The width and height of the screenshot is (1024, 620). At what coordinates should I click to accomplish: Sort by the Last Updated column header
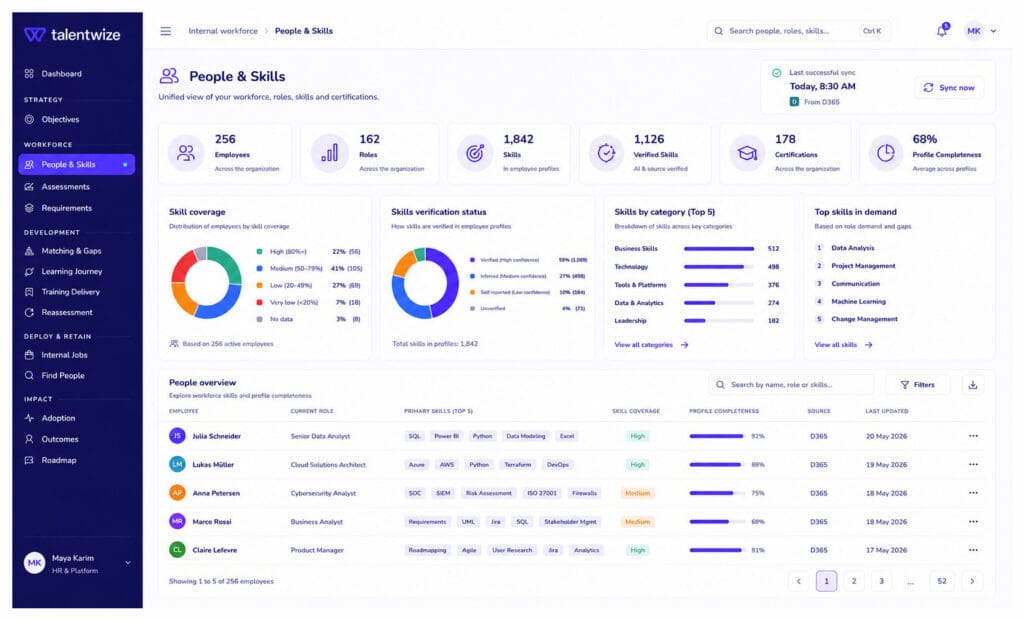(x=886, y=412)
